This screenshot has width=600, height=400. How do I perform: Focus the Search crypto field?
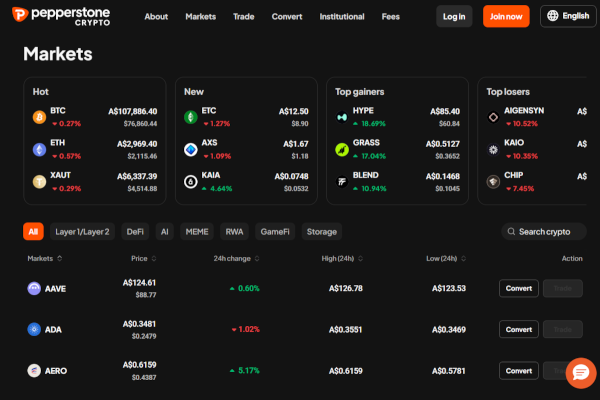click(x=544, y=232)
